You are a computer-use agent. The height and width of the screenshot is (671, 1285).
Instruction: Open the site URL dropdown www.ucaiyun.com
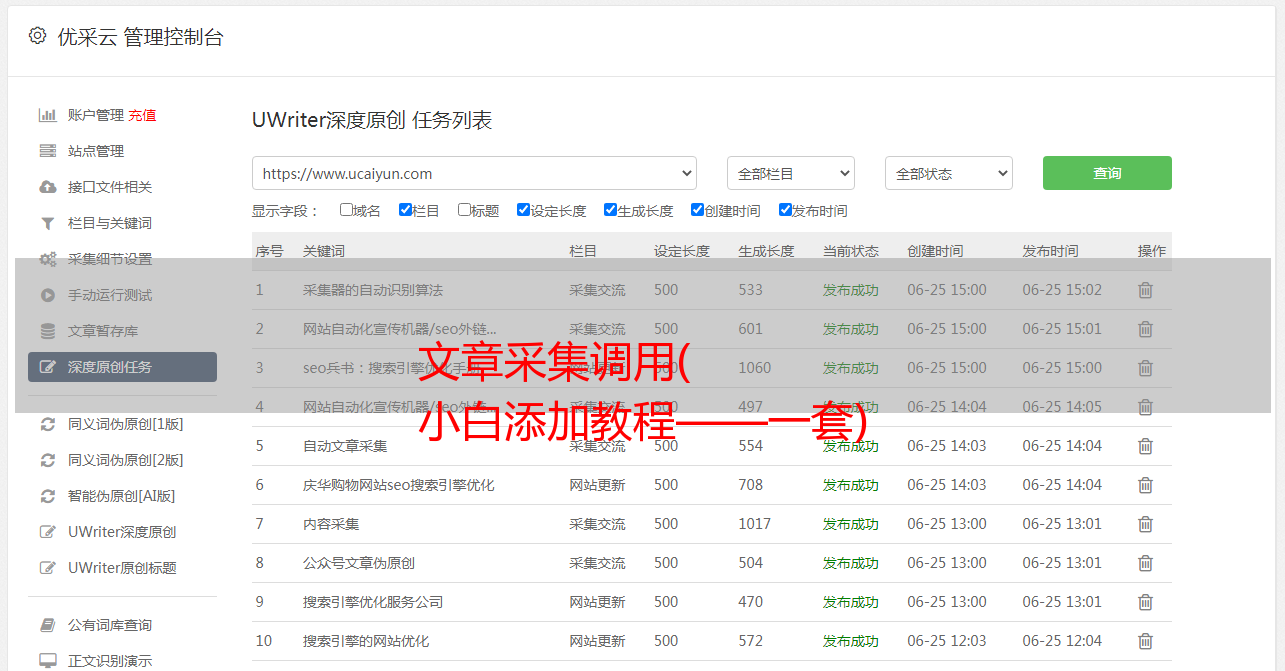coord(474,173)
